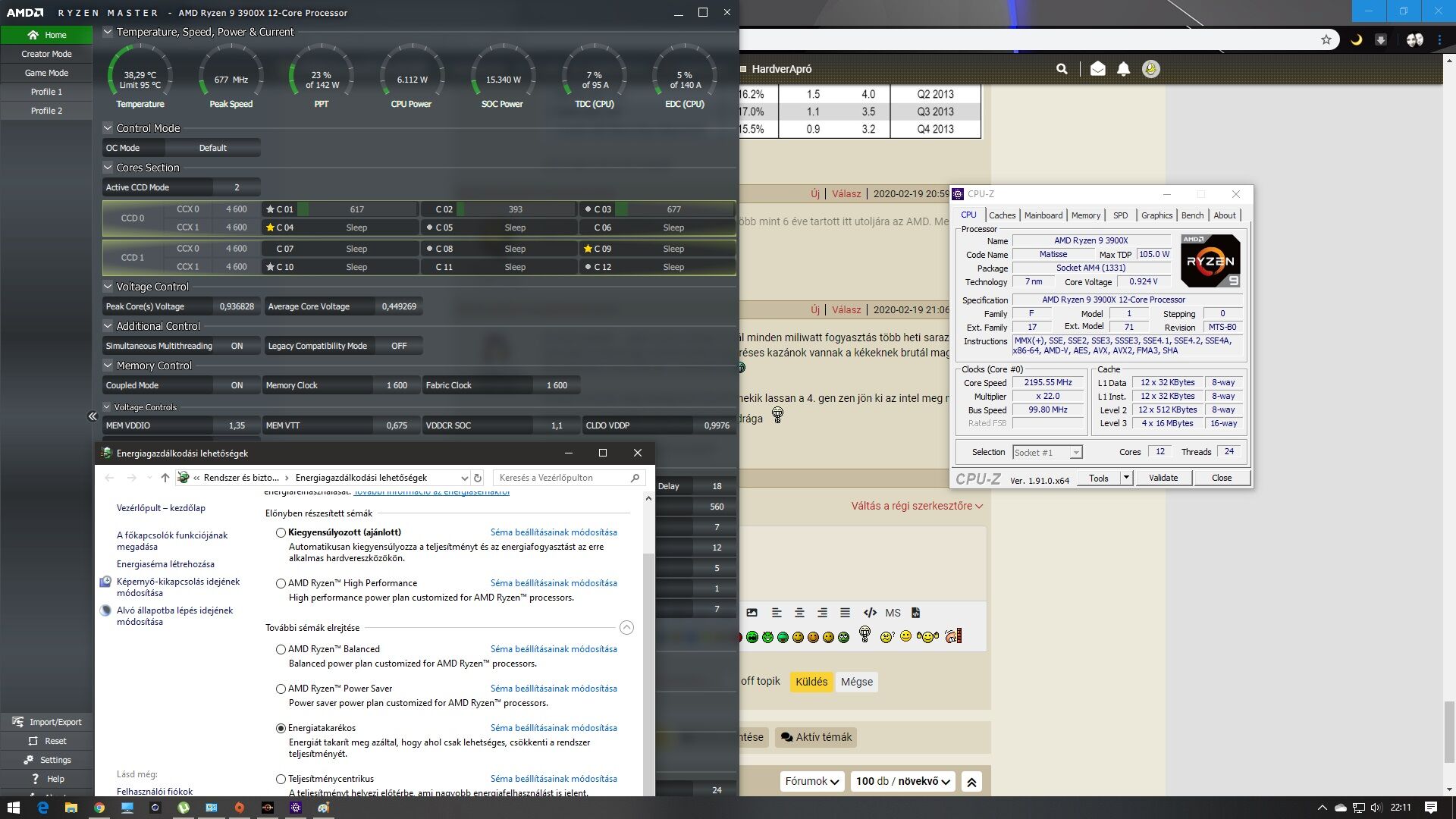This screenshot has height=819, width=1456.
Task: Toggle Simultaneous Multithreading ON value
Action: click(x=237, y=346)
